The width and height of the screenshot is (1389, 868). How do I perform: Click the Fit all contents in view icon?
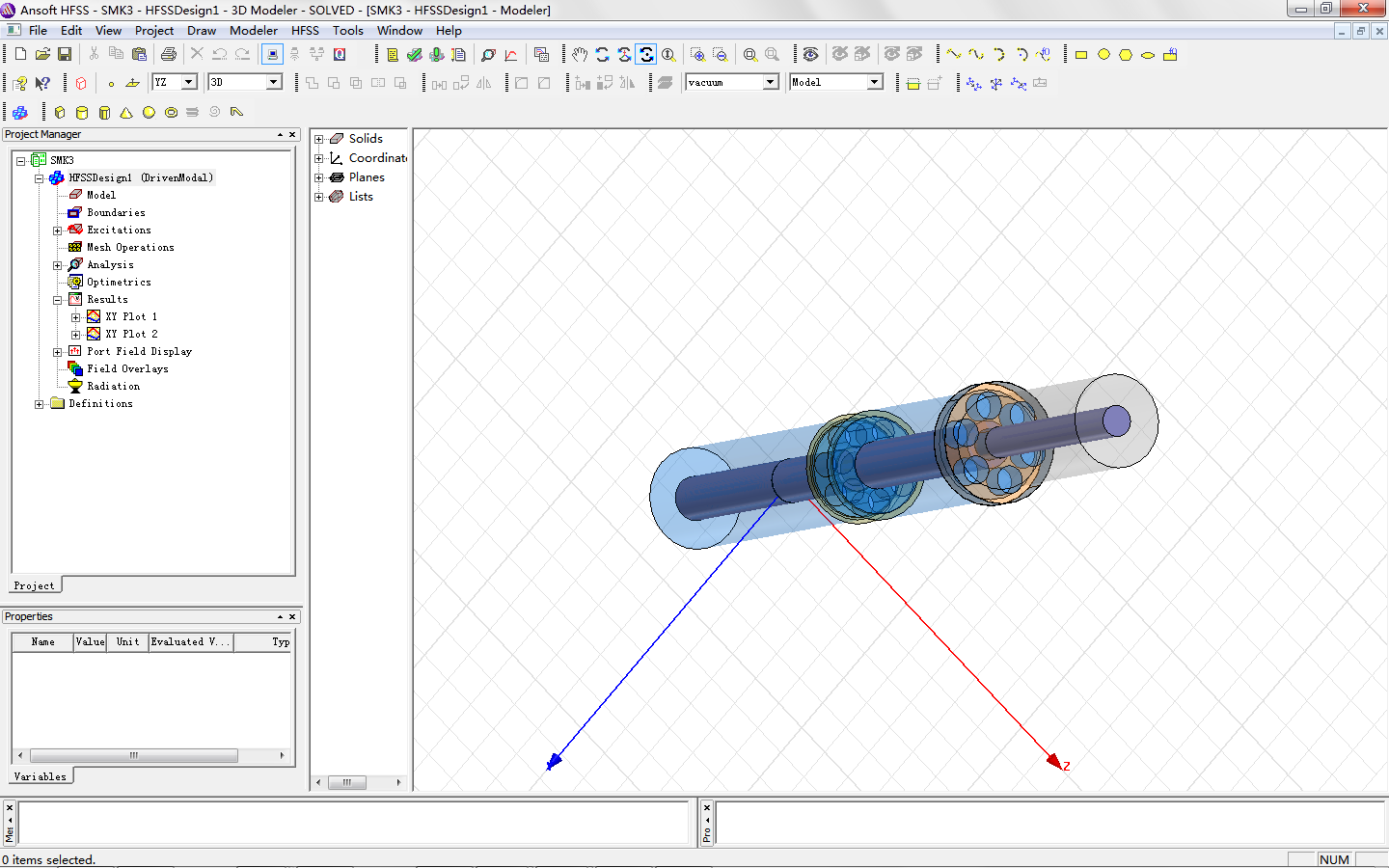(x=749, y=55)
